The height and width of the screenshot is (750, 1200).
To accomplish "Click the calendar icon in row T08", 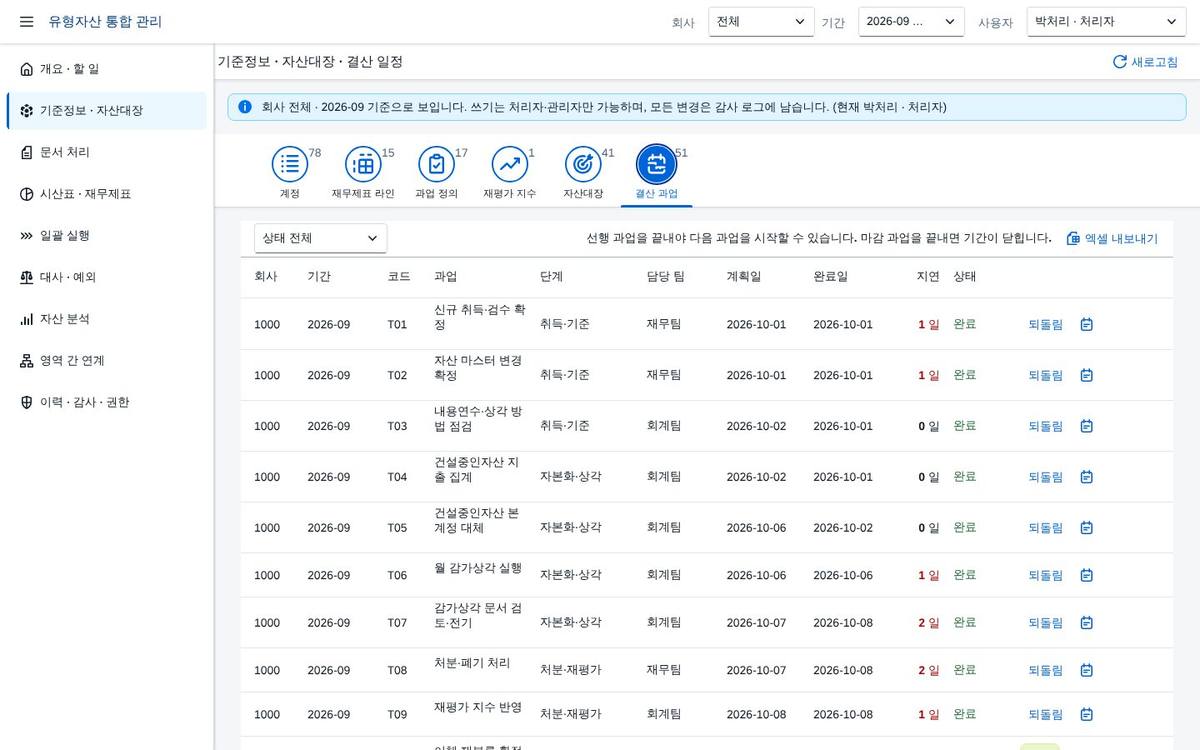I will point(1087,671).
